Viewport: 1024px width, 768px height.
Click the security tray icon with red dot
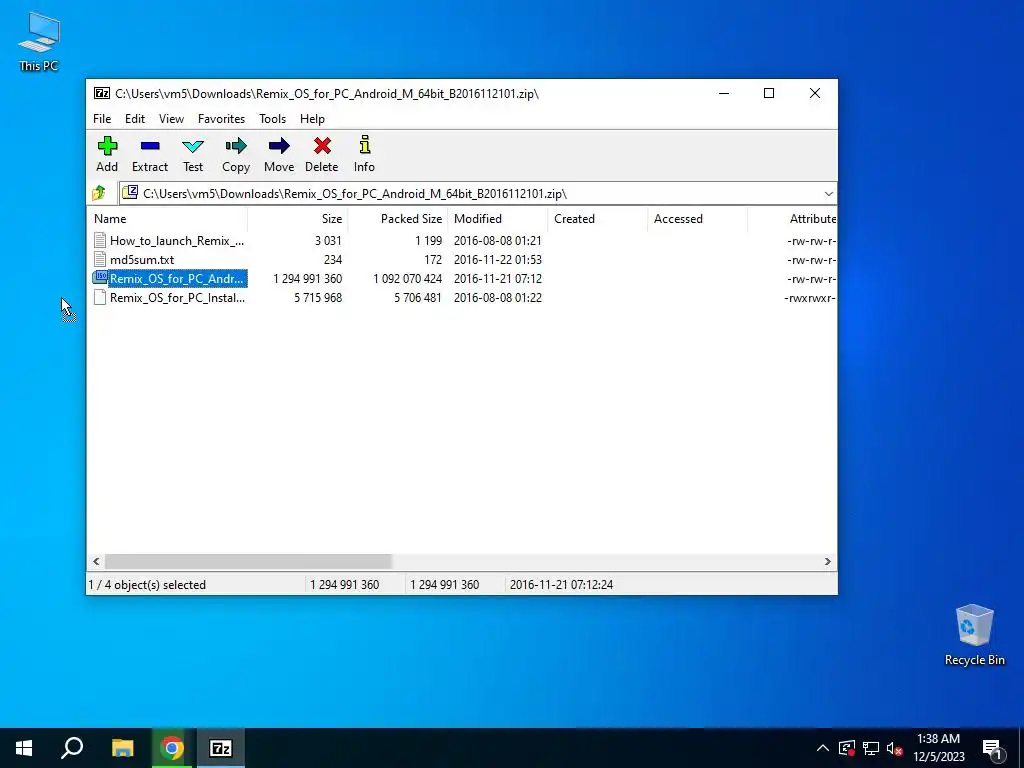point(846,748)
